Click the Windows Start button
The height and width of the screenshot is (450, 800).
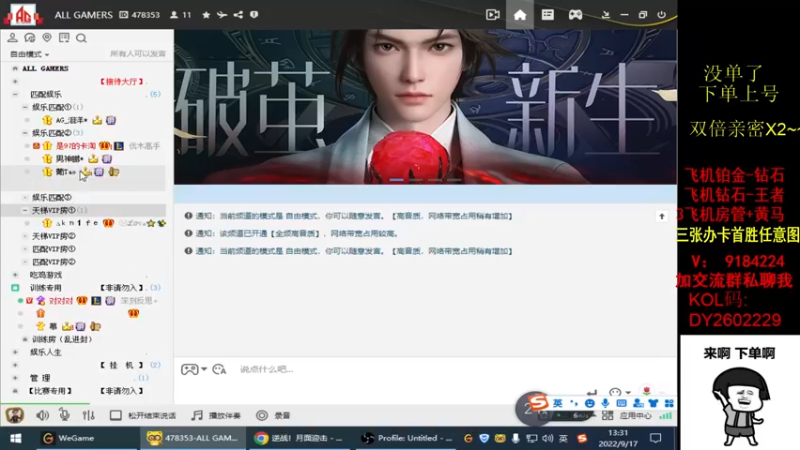16,438
